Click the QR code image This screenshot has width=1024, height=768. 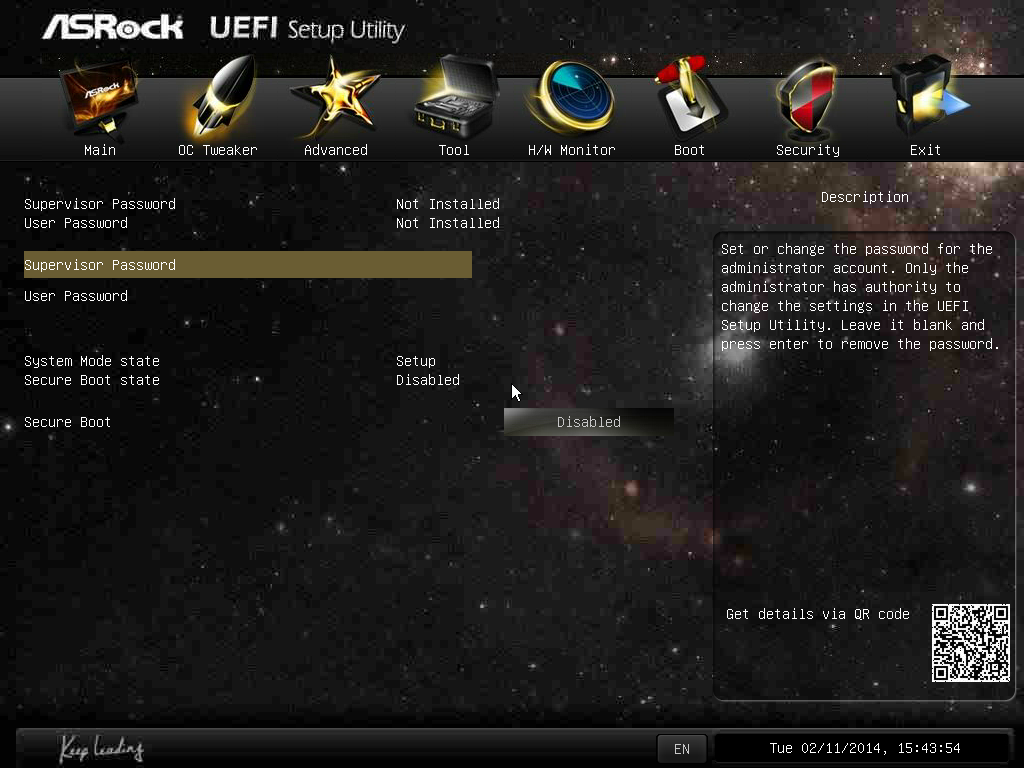tap(970, 643)
